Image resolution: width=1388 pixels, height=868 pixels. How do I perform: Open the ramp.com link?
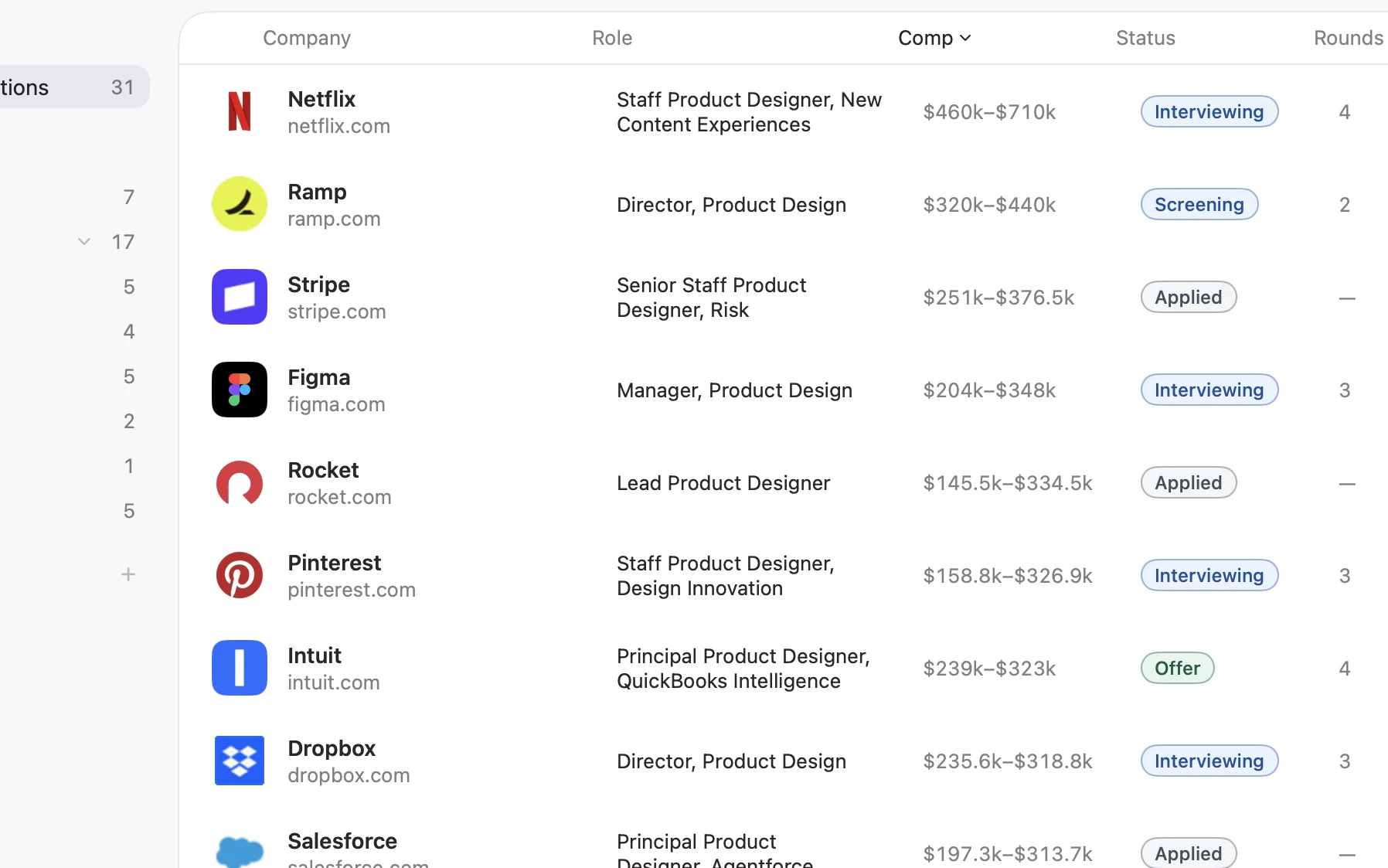[334, 219]
